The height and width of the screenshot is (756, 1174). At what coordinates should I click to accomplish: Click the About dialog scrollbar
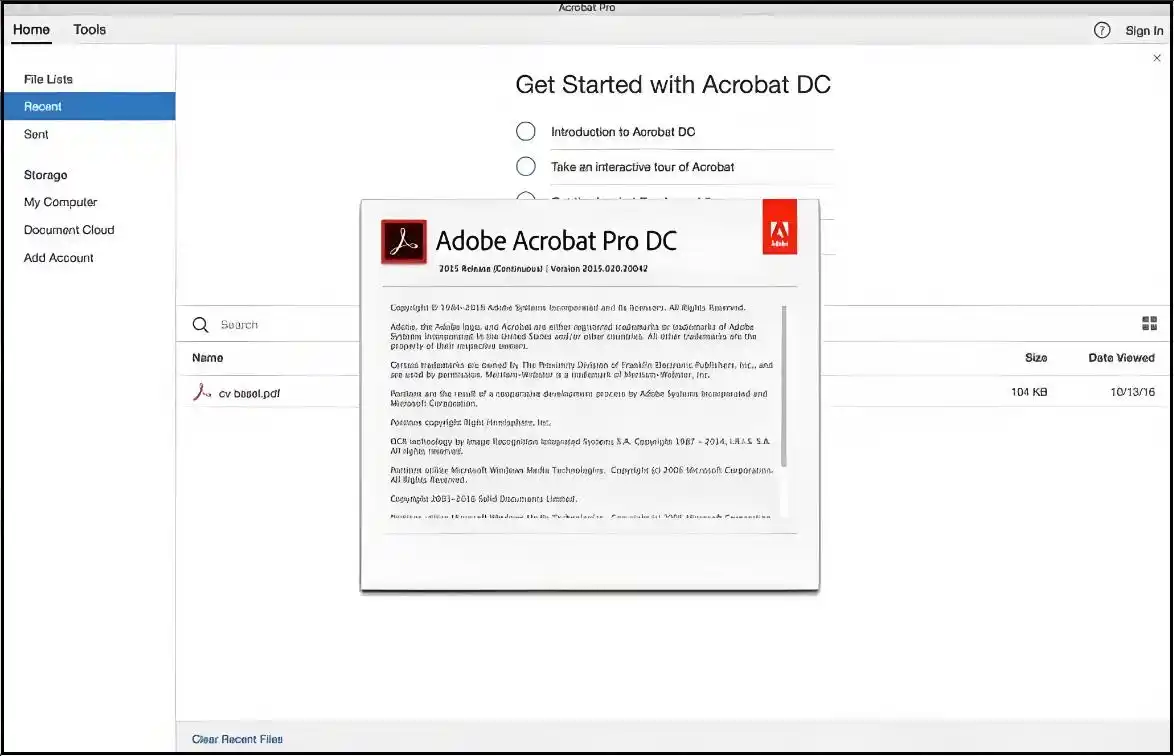pyautogui.click(x=784, y=386)
